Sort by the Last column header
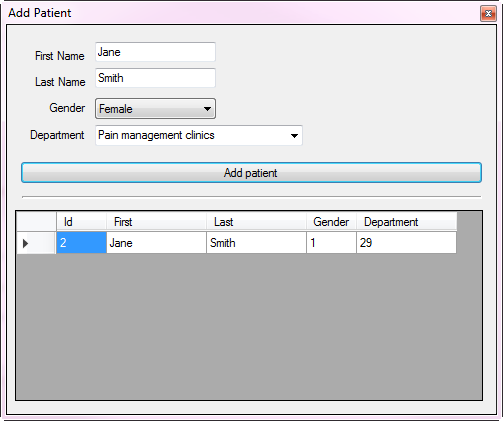 (256, 222)
